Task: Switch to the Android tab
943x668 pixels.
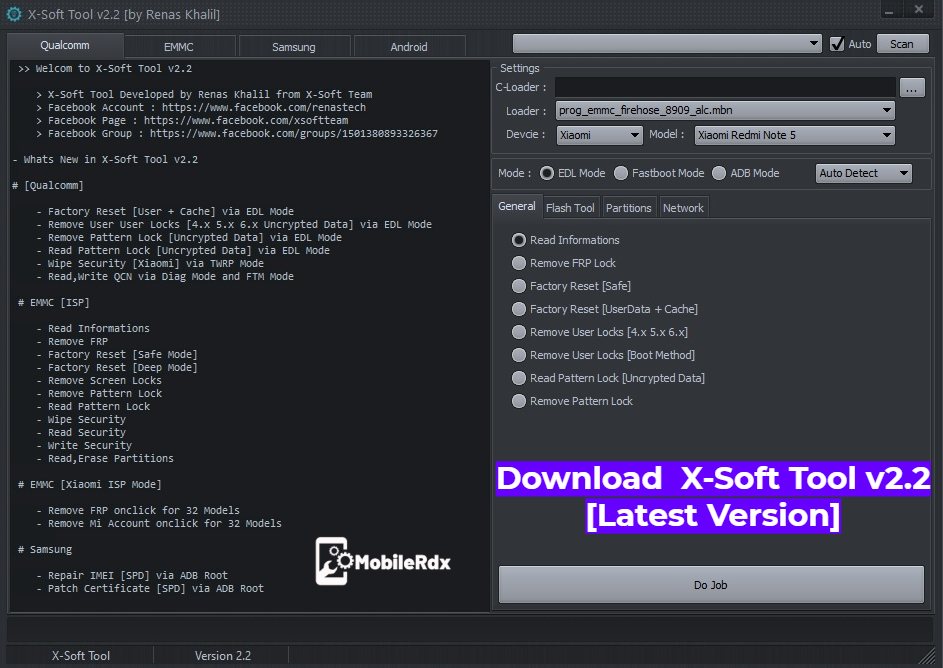Action: click(x=409, y=47)
